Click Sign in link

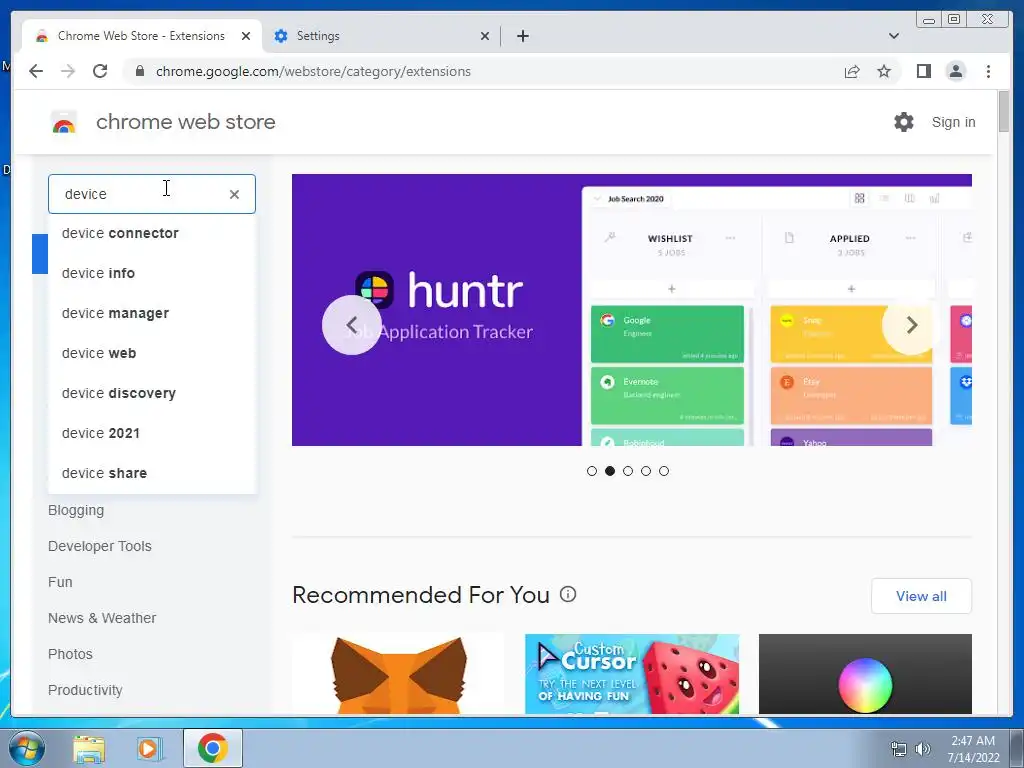coord(953,122)
